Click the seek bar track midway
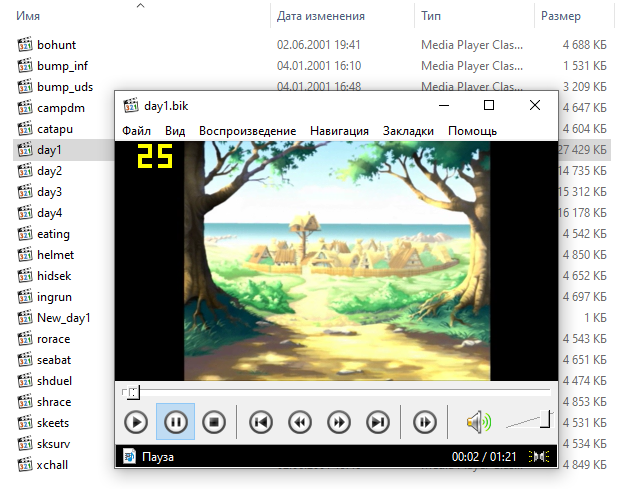The width and height of the screenshot is (621, 489). (x=337, y=392)
